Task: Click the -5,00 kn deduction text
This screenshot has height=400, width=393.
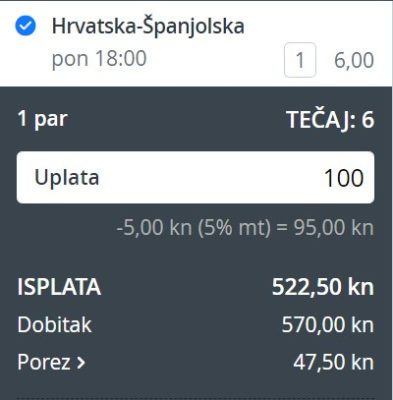Action: pyautogui.click(x=154, y=228)
